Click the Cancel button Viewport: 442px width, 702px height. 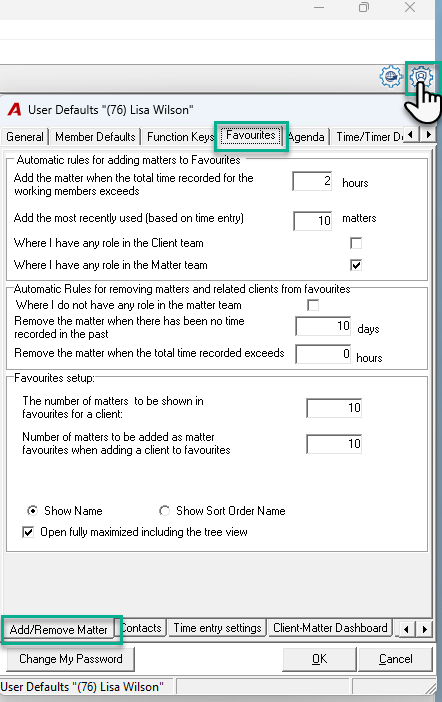point(395,659)
